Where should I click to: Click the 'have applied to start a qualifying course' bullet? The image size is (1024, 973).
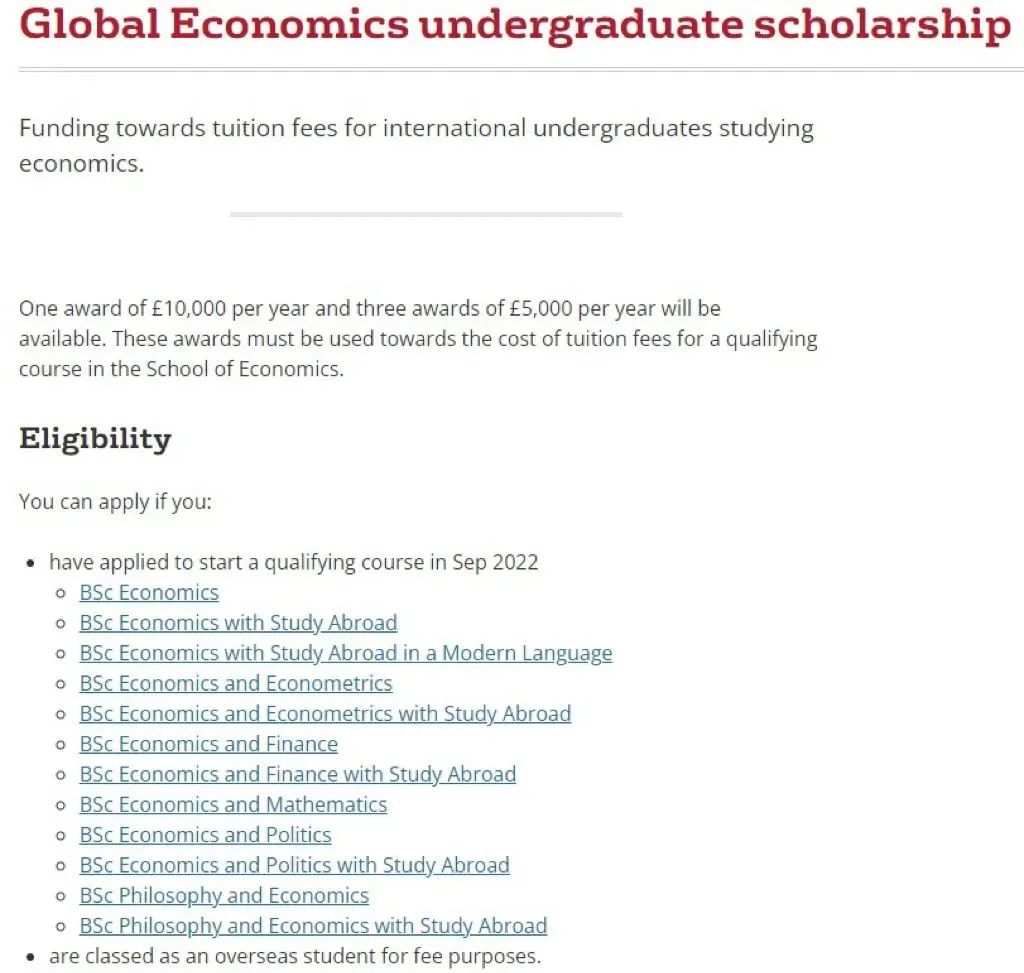[294, 563]
